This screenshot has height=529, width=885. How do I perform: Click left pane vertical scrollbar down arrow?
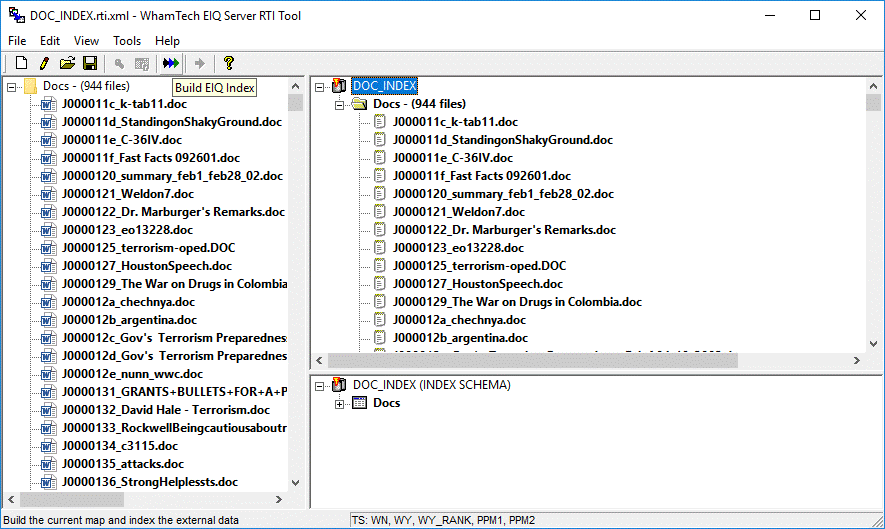pos(295,483)
